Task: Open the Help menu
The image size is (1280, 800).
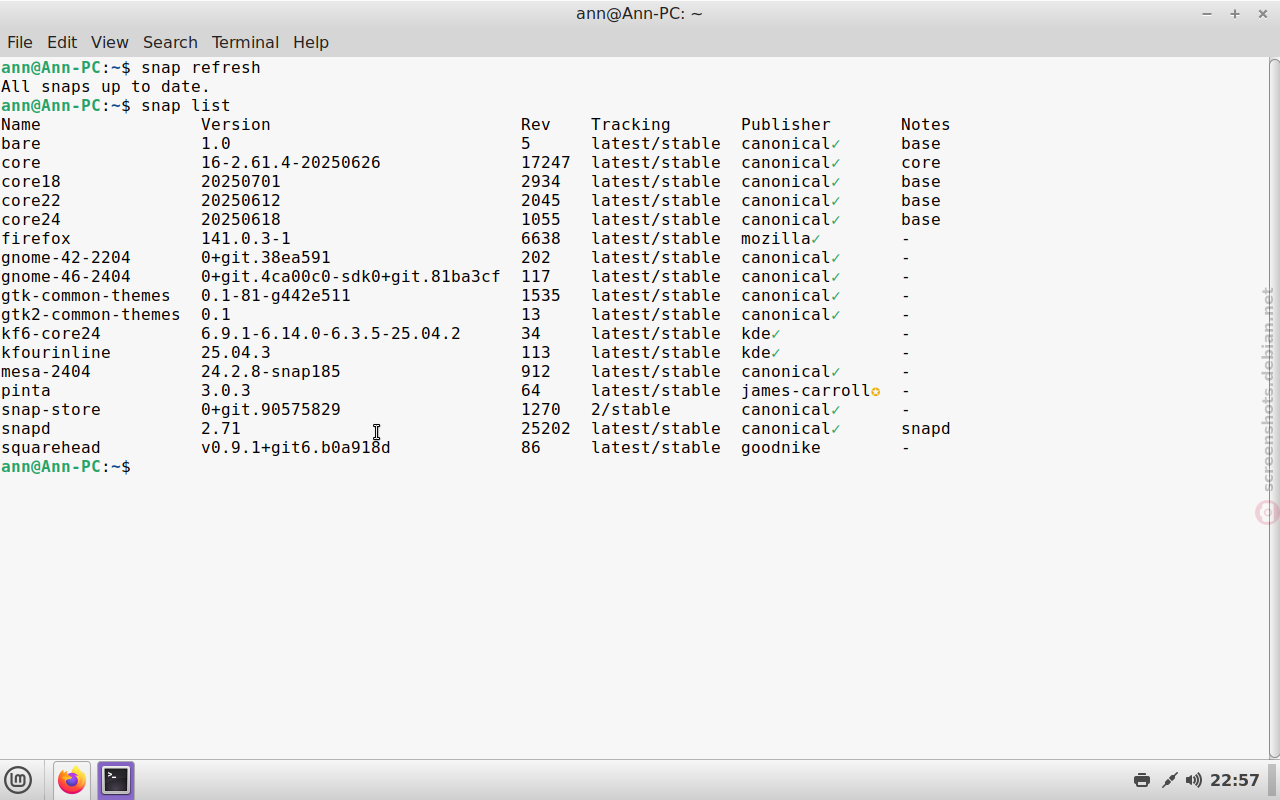Action: (311, 42)
